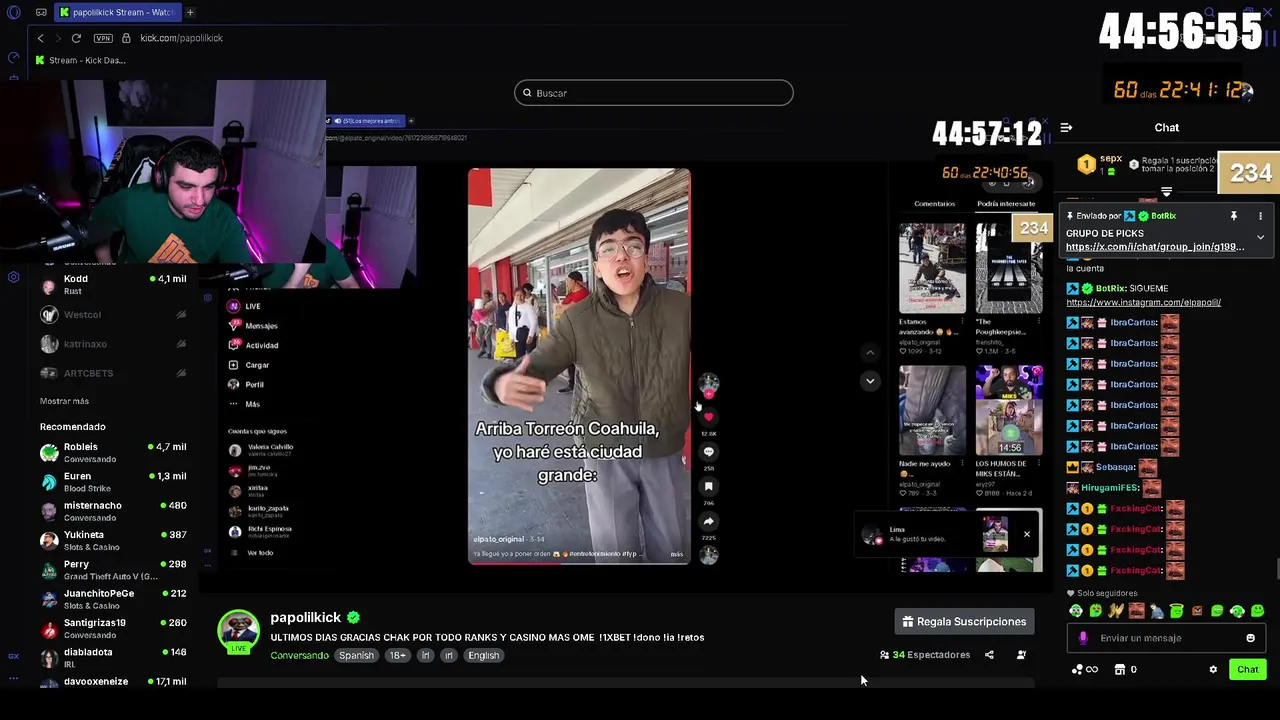Open the emoji picker in chat input
1280x720 pixels.
1250,638
